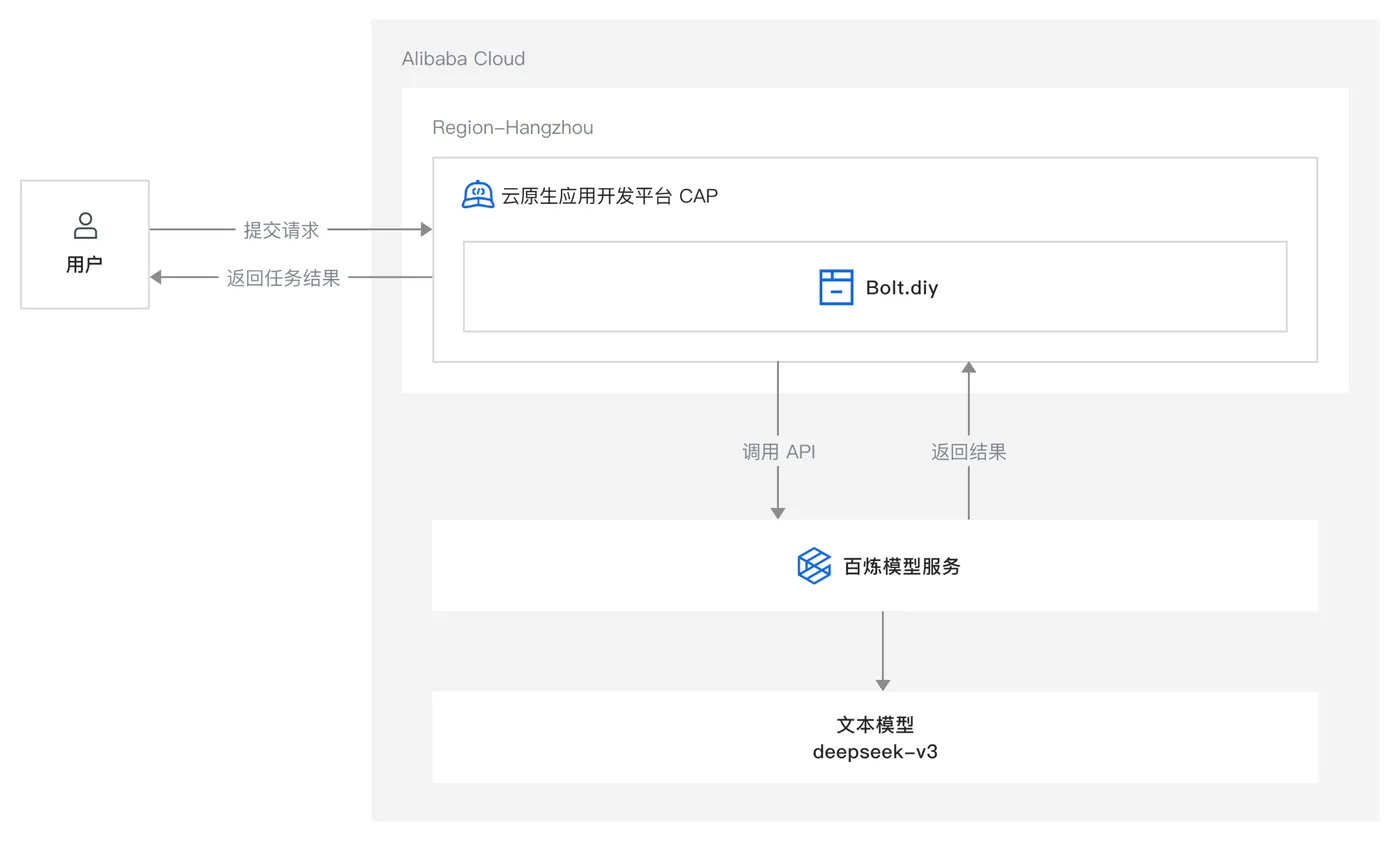Viewport: 1400px width, 845px height.
Task: Select the Alibaba Cloud label
Action: click(x=463, y=59)
